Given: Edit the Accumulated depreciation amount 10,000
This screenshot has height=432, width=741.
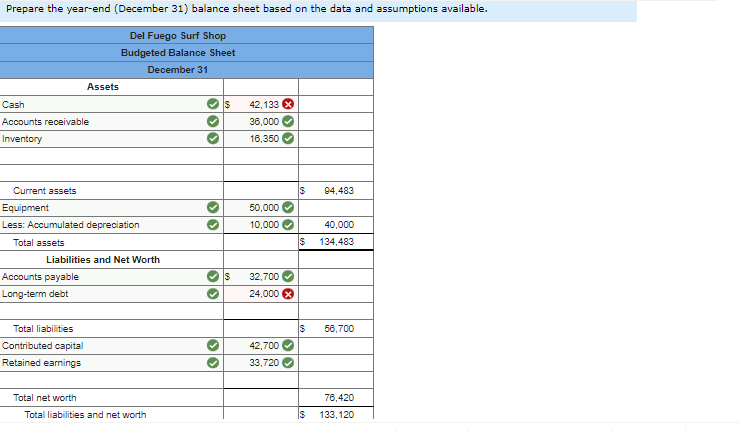Looking at the screenshot, I should [x=261, y=225].
